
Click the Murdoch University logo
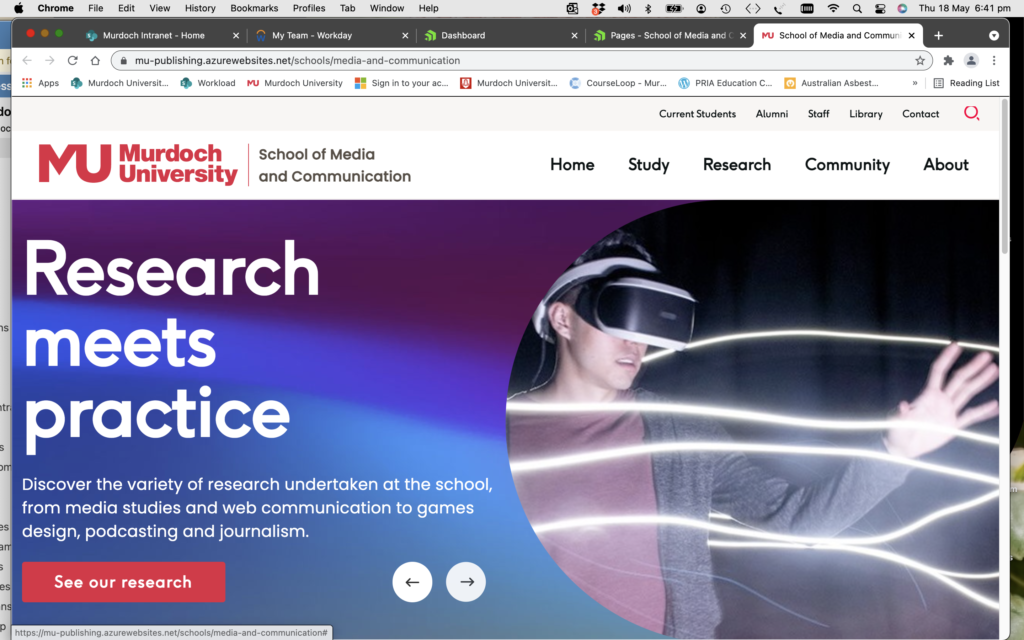[138, 164]
